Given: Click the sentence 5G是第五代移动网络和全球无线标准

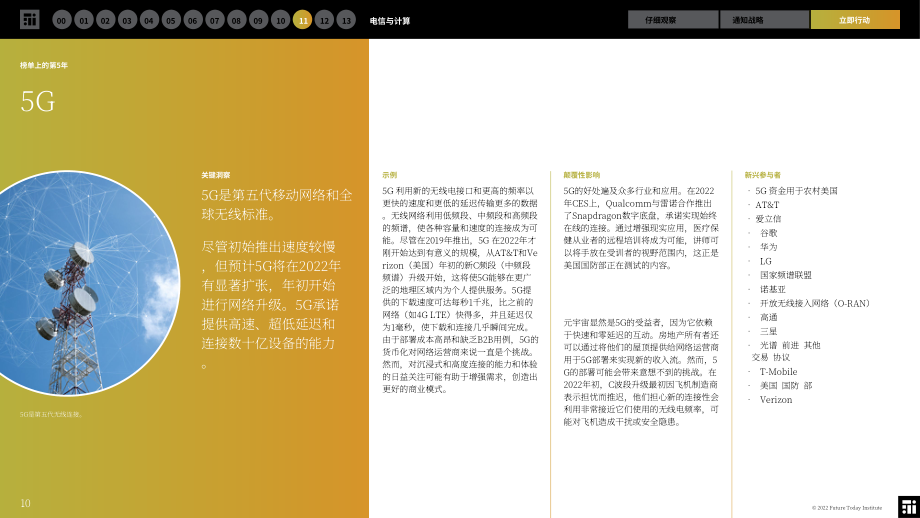Looking at the screenshot, I should tap(277, 205).
